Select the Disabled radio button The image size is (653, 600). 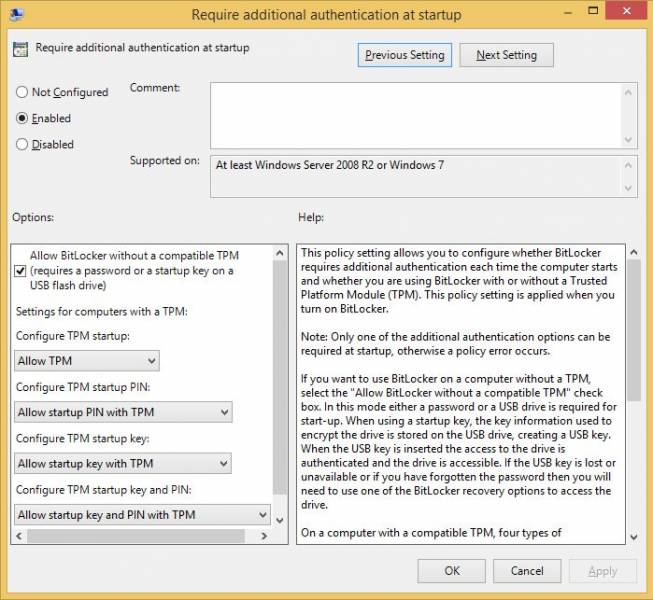tap(22, 144)
